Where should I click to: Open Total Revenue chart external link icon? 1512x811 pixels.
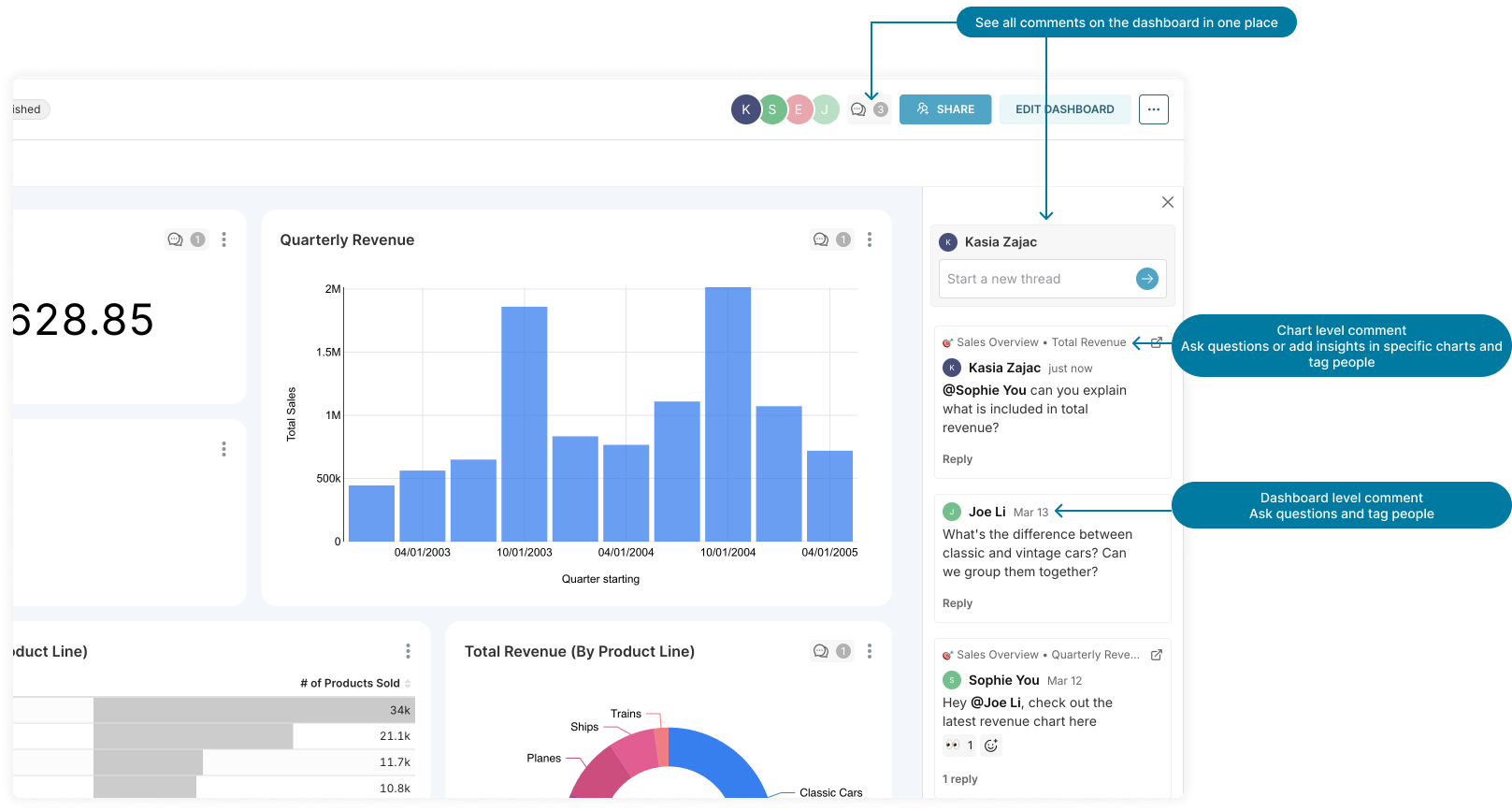1157,342
